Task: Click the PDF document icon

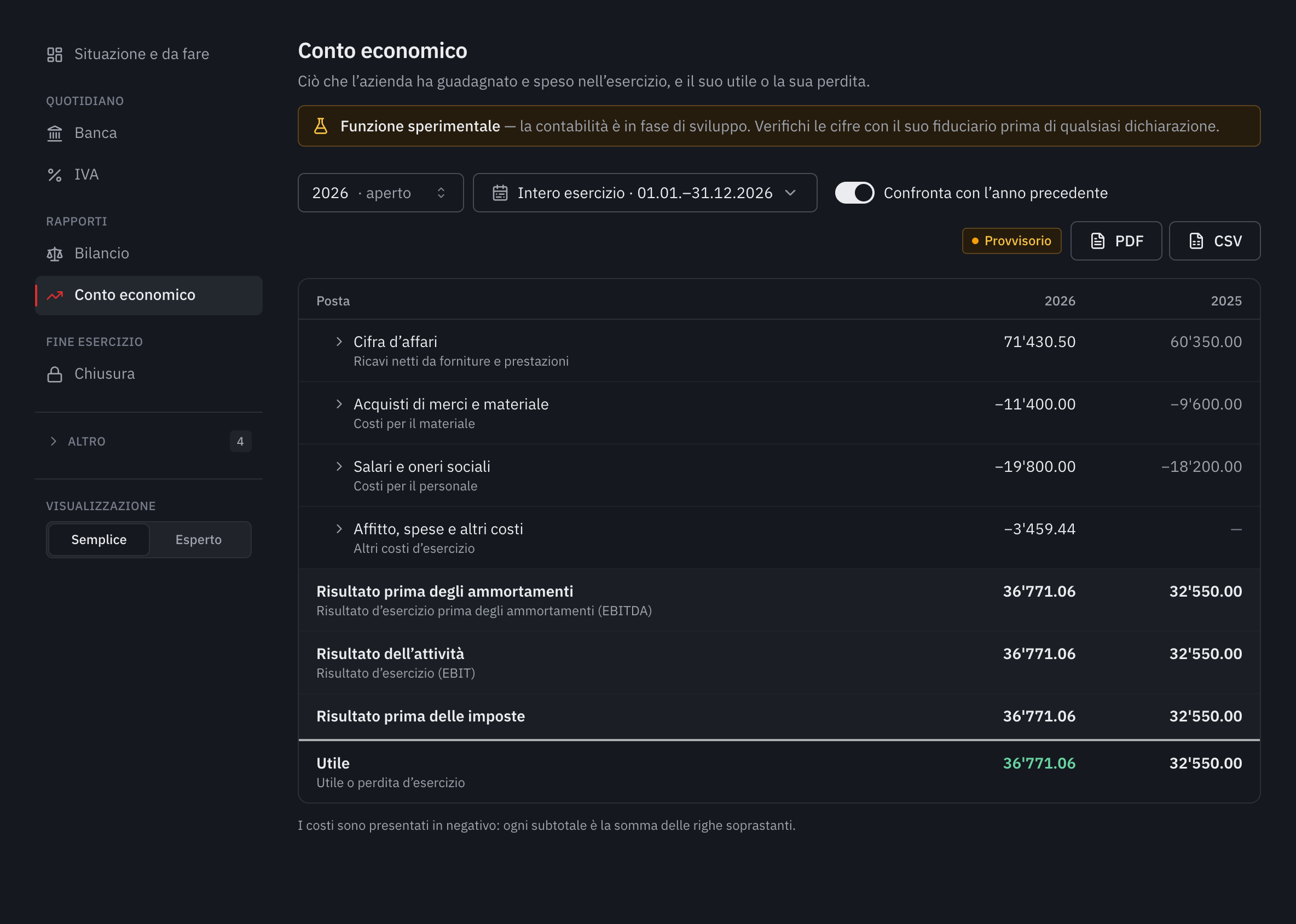Action: pyautogui.click(x=1097, y=241)
